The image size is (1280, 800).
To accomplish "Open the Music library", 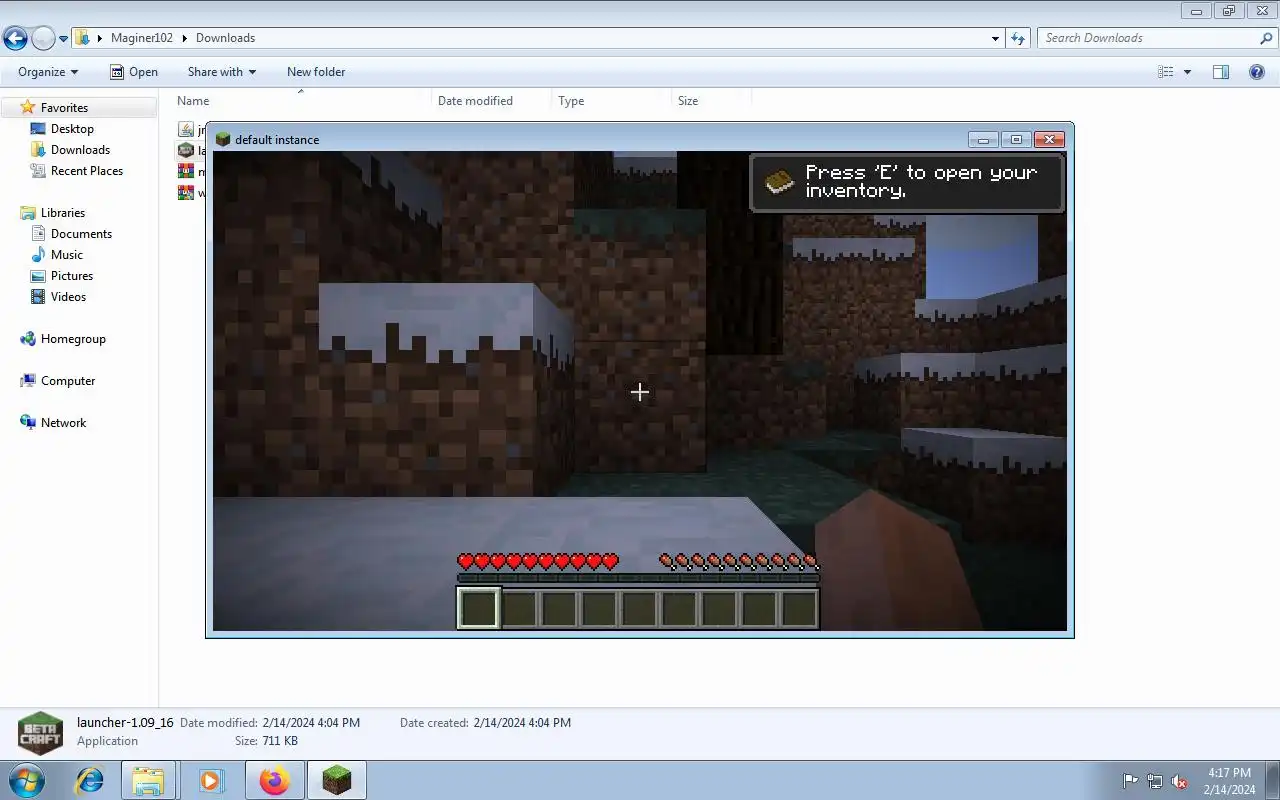I will click(67, 255).
